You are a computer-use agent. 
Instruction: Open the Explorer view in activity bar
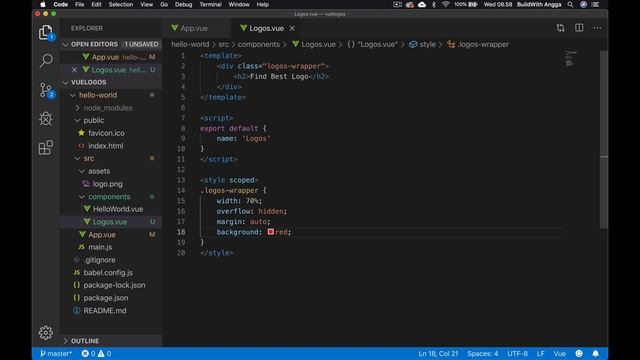click(x=46, y=32)
